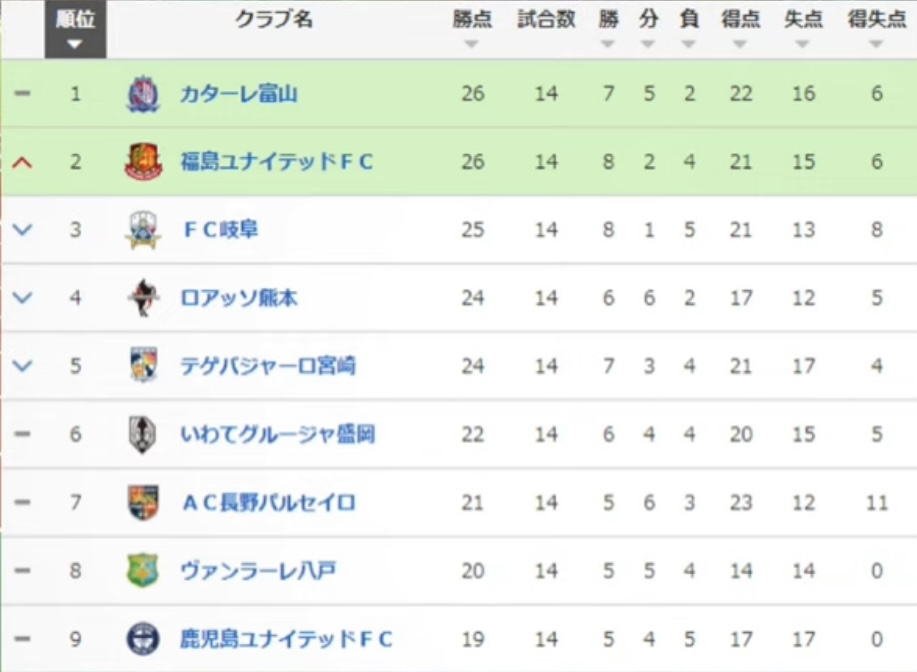The height and width of the screenshot is (672, 917).
Task: Sort by 失点 goals conceded arrow
Action: coord(802,44)
